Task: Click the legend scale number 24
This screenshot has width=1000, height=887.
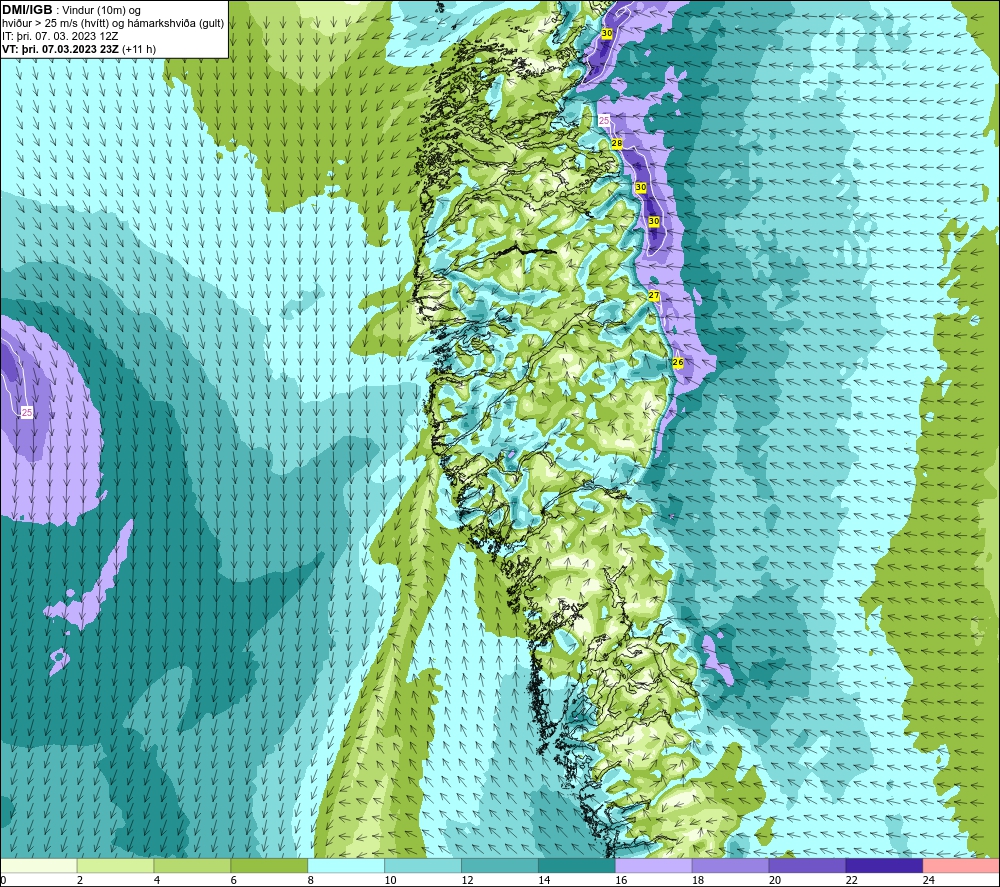Action: [x=929, y=880]
